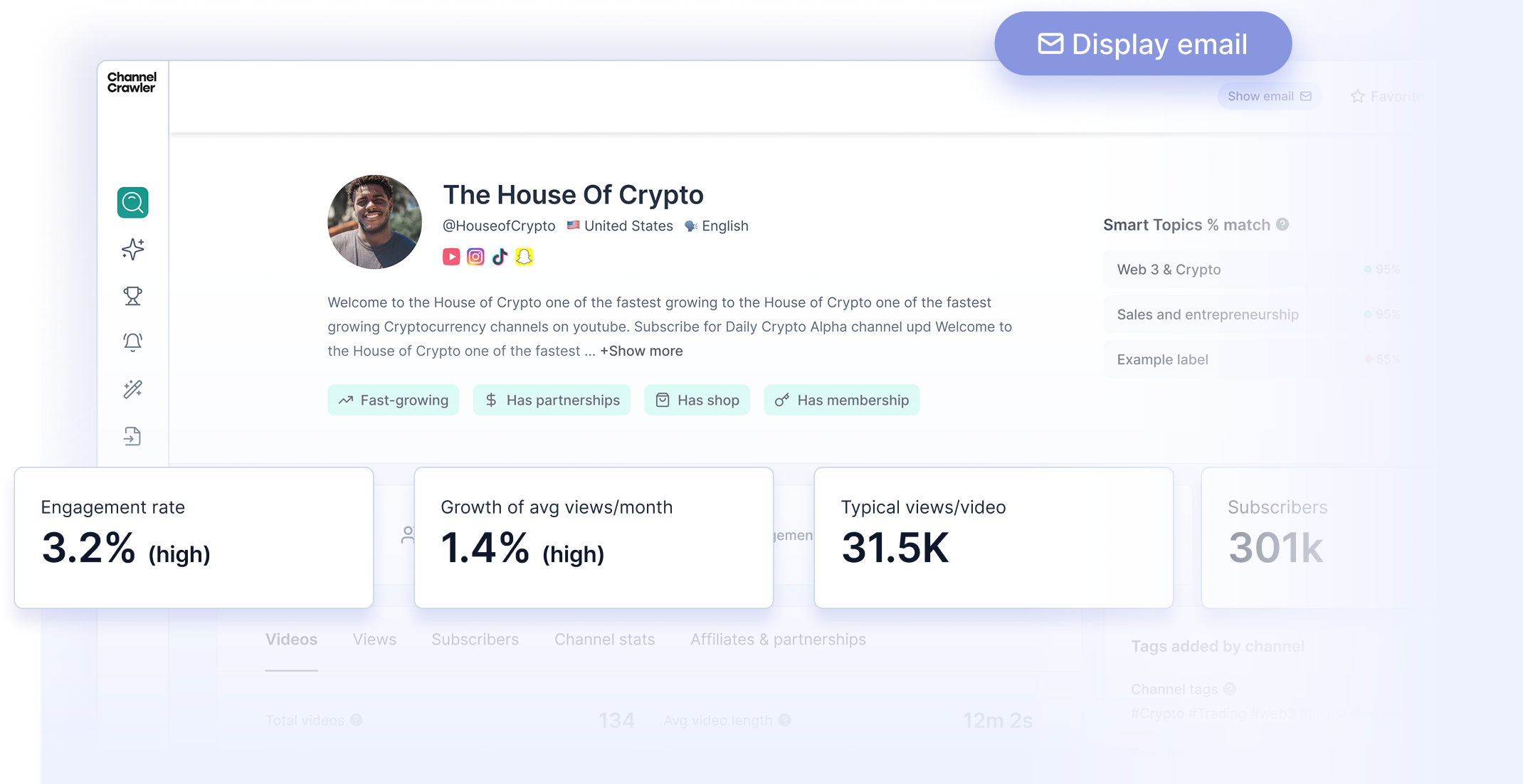This screenshot has height=784, width=1523.
Task: Open the channel's YouTube icon link
Action: click(x=451, y=257)
